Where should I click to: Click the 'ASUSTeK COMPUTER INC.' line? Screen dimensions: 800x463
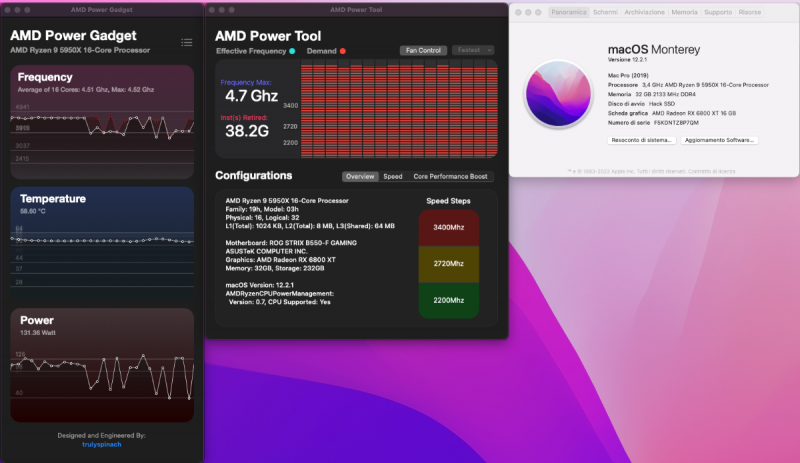(266, 251)
